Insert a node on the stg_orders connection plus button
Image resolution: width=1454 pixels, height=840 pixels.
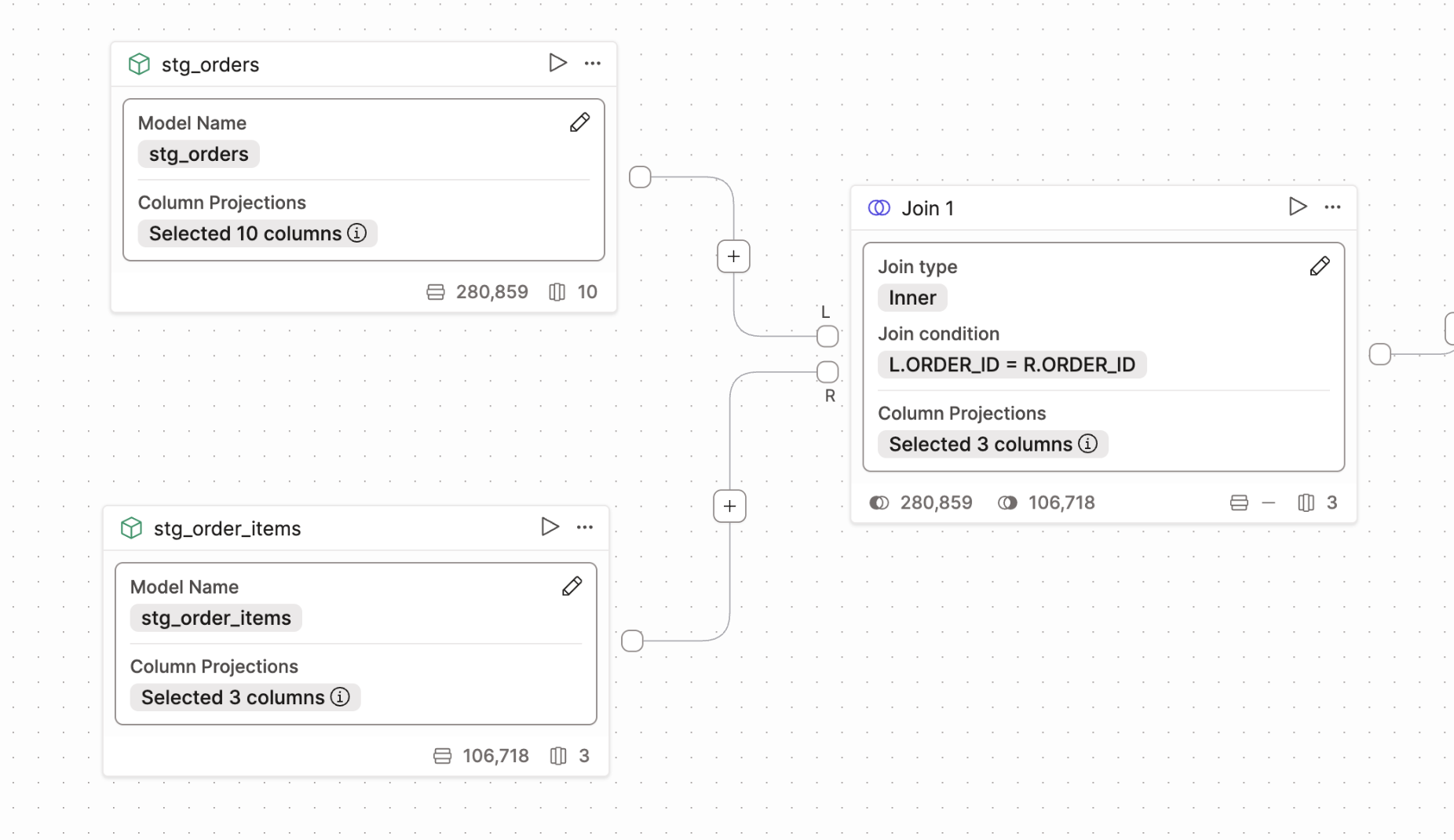[x=732, y=257]
